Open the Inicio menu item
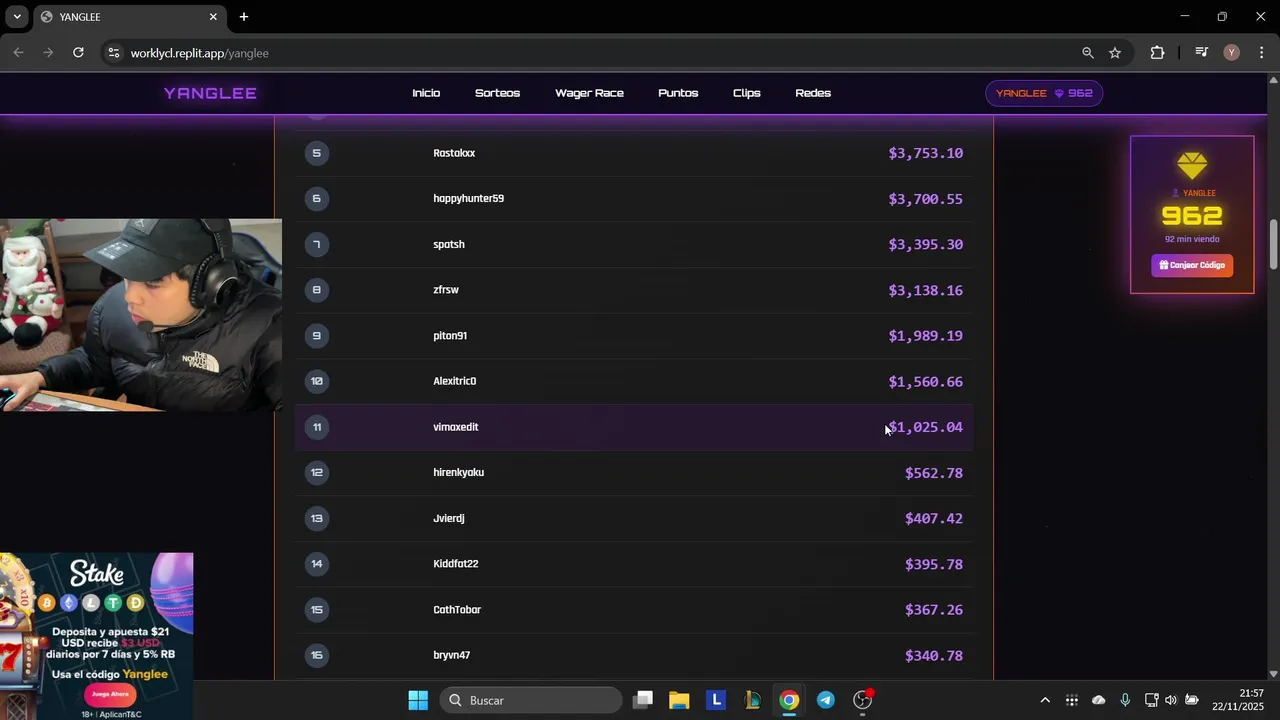 pyautogui.click(x=426, y=93)
